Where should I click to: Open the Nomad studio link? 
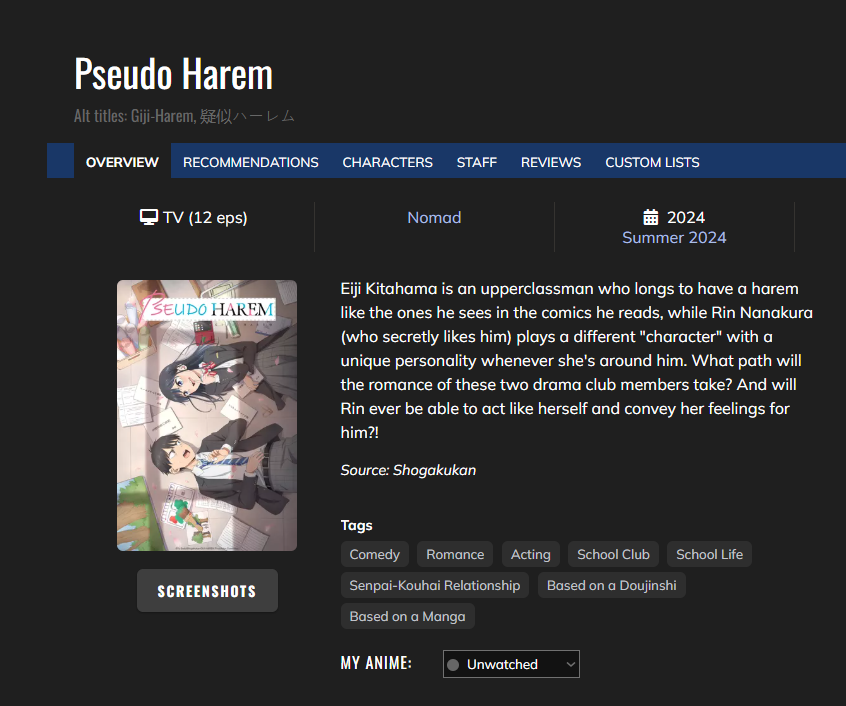tap(434, 217)
